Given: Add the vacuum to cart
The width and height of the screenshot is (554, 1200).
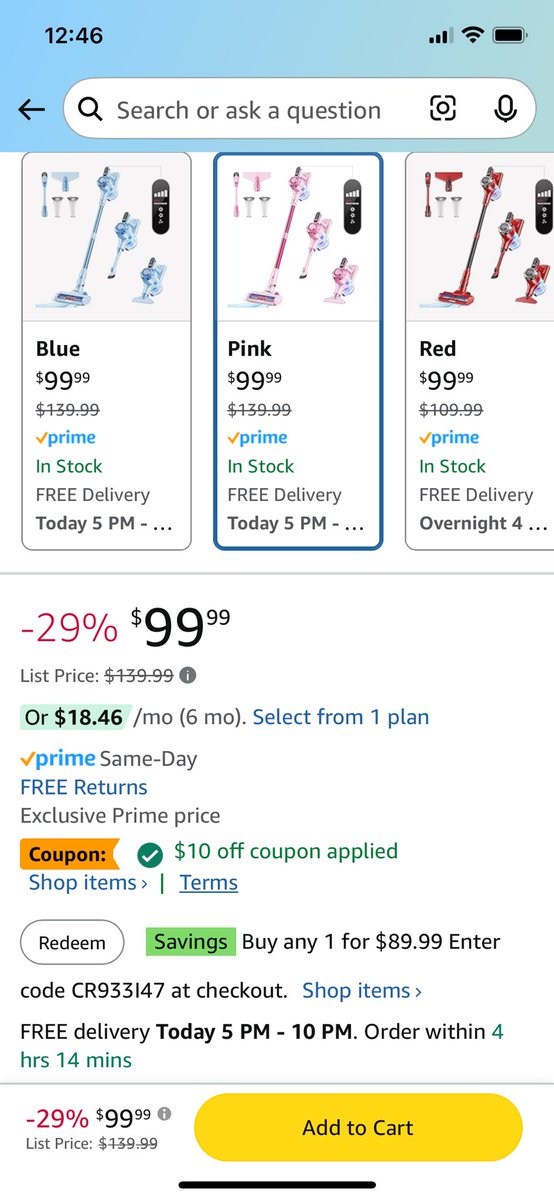Looking at the screenshot, I should 358,1128.
